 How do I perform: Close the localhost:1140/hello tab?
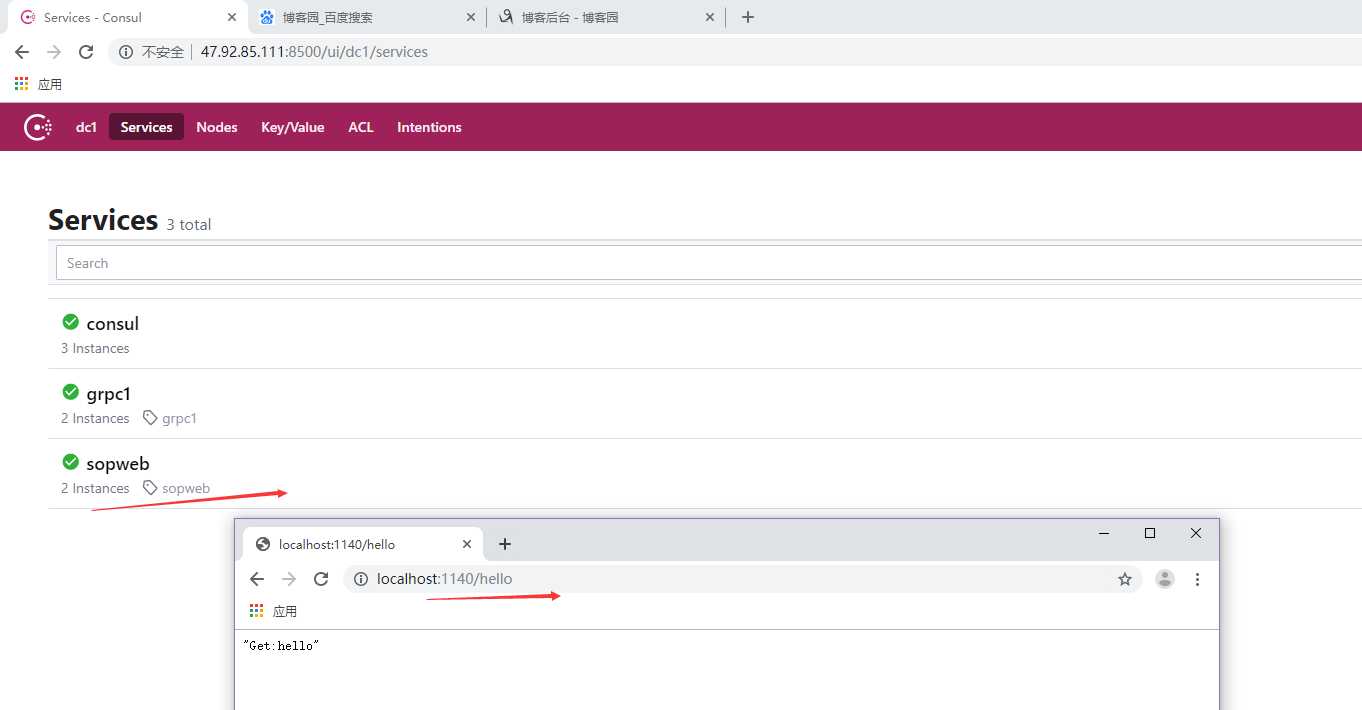[467, 544]
